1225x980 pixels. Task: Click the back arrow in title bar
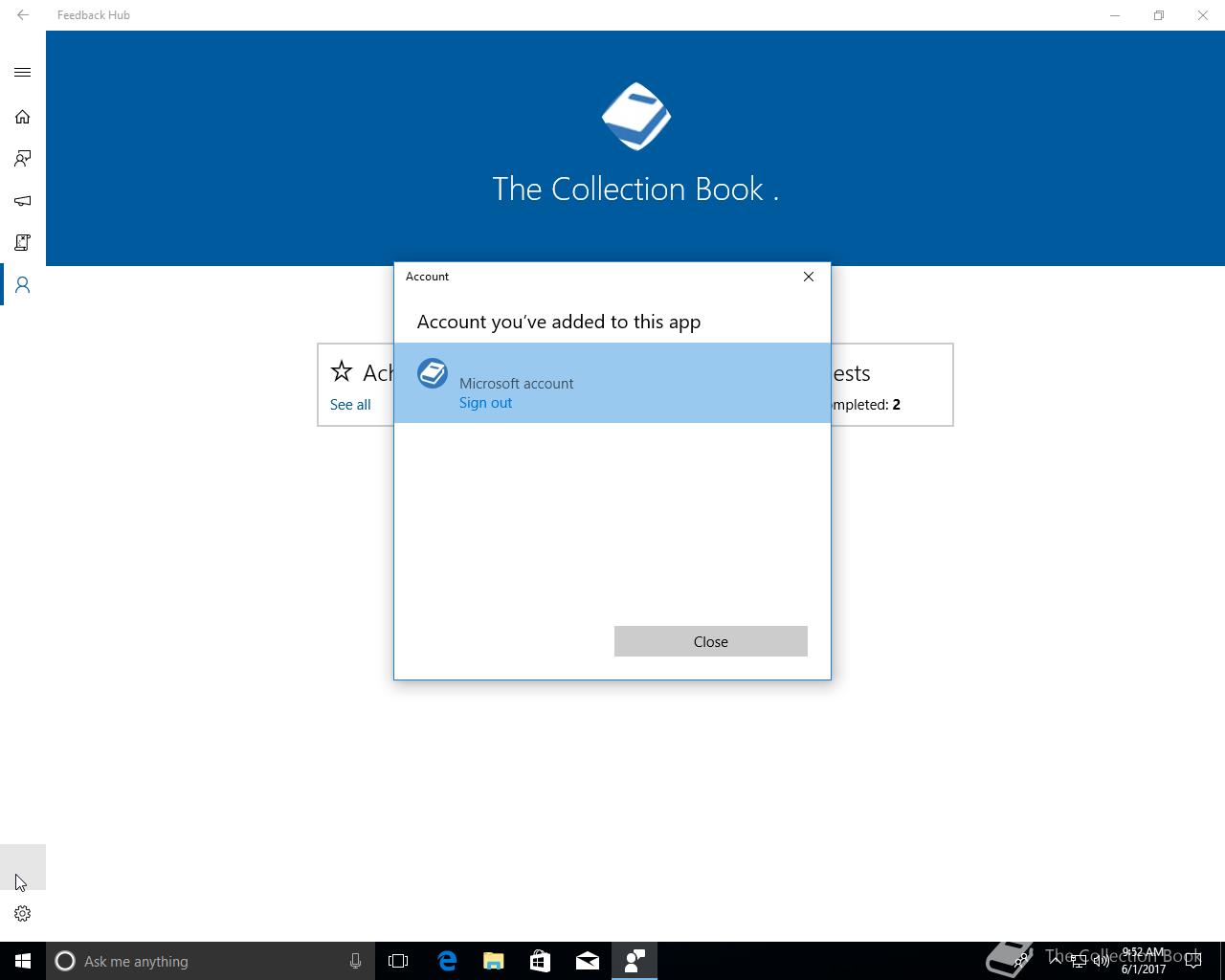(x=23, y=15)
